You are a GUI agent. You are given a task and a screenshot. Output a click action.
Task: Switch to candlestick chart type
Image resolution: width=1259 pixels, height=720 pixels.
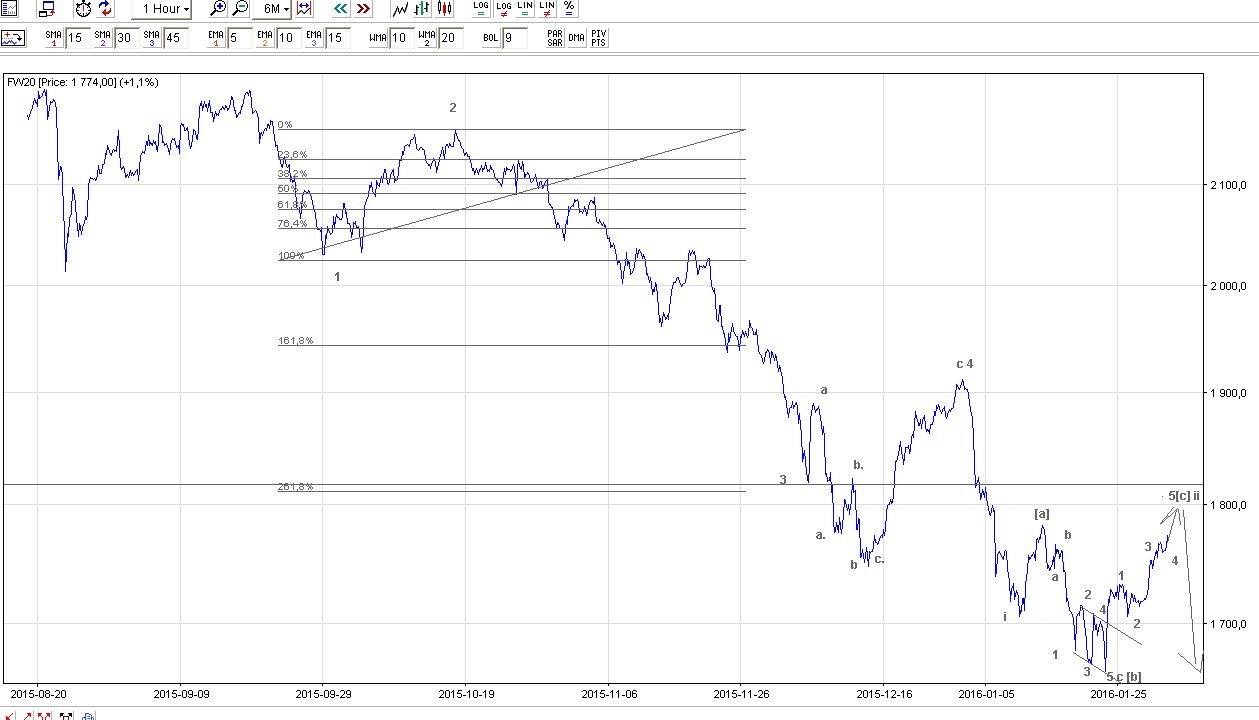click(445, 9)
